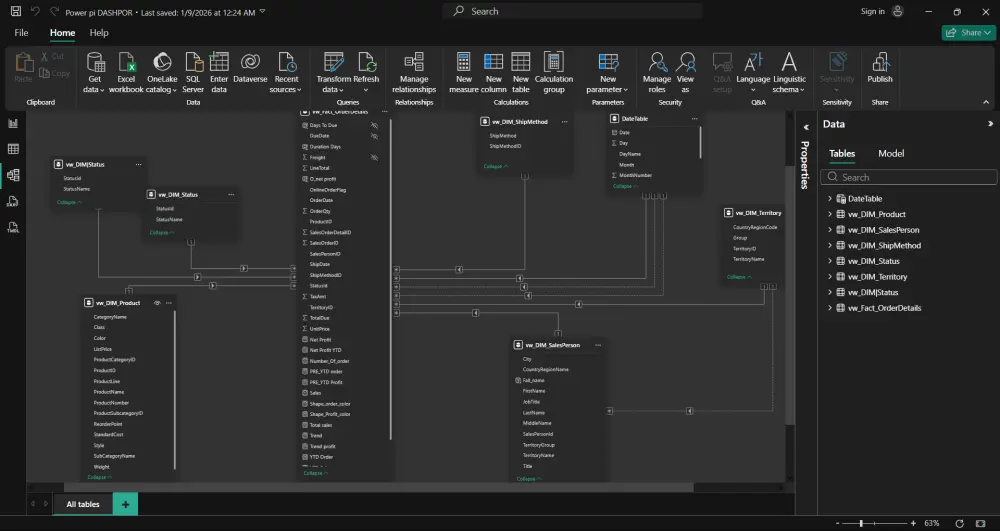
Task: Click the Share button
Action: (968, 33)
